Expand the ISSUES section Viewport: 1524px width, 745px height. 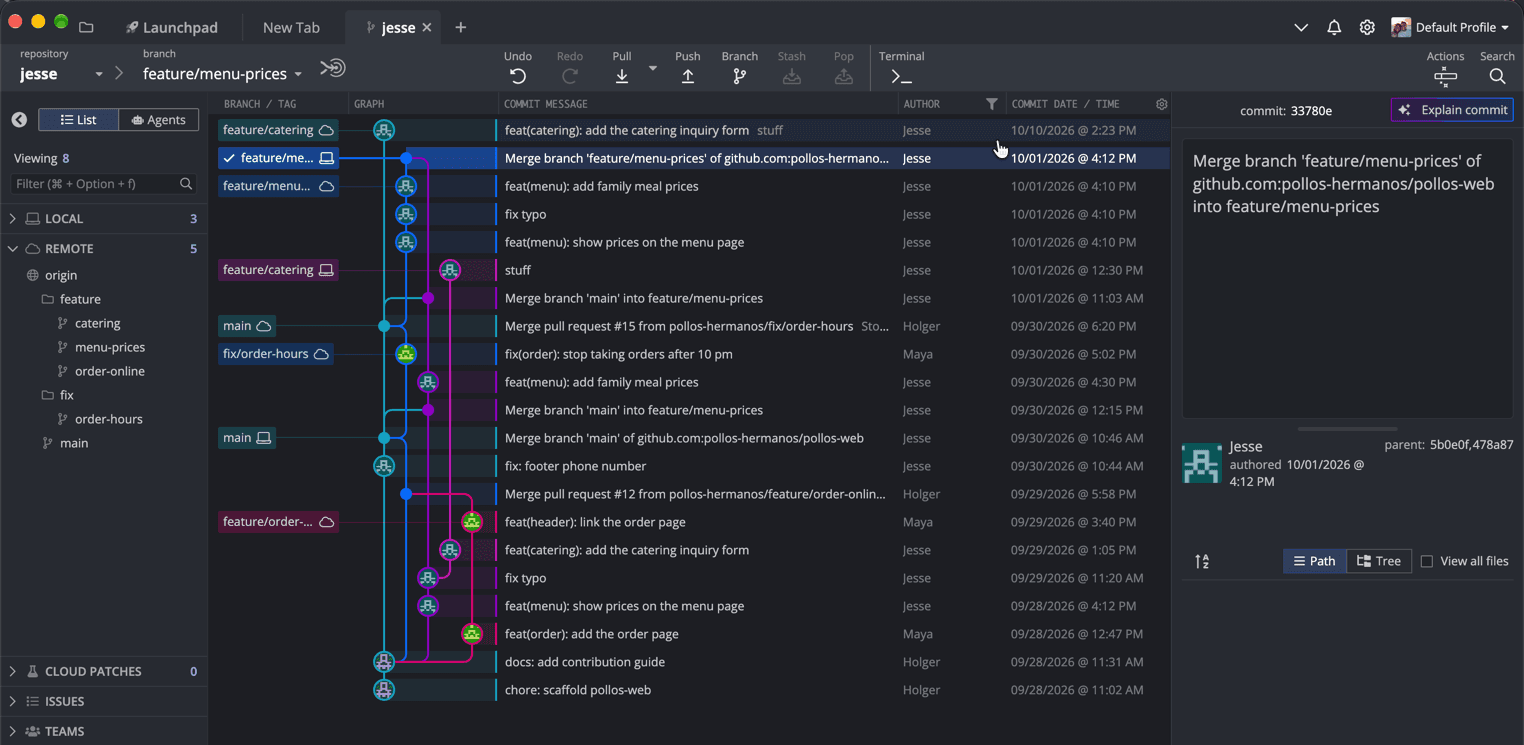[13, 701]
